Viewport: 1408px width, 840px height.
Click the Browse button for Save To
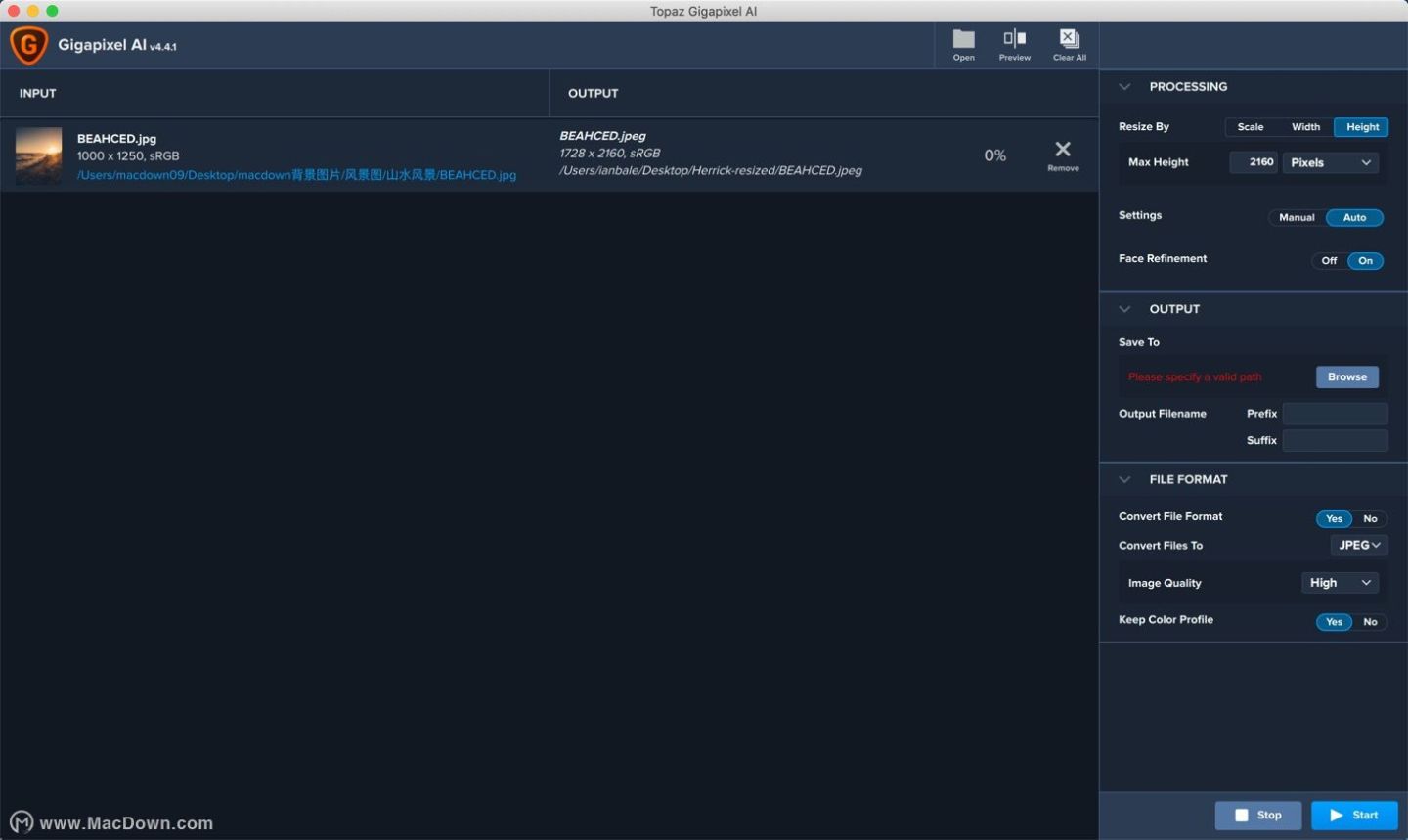pyautogui.click(x=1347, y=377)
